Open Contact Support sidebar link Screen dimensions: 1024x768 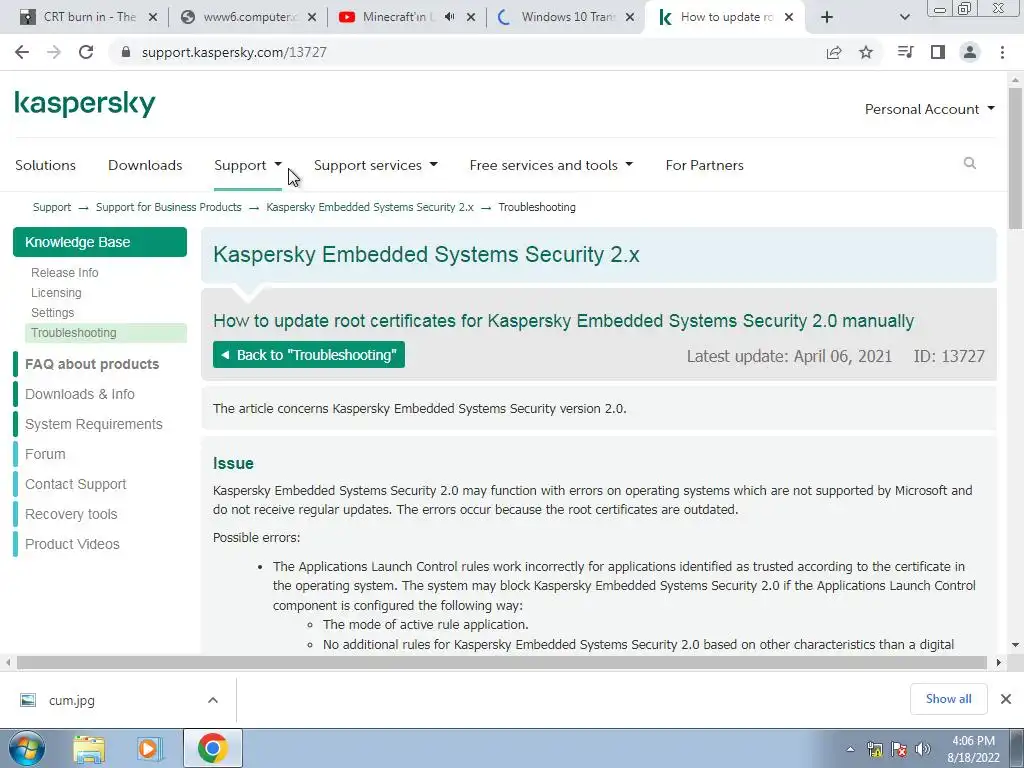click(76, 485)
